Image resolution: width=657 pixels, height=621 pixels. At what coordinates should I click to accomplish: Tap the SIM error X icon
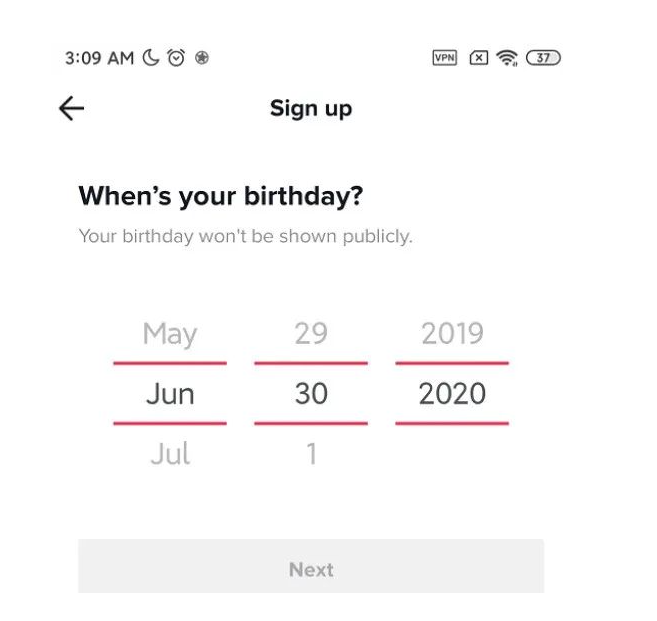pyautogui.click(x=478, y=58)
